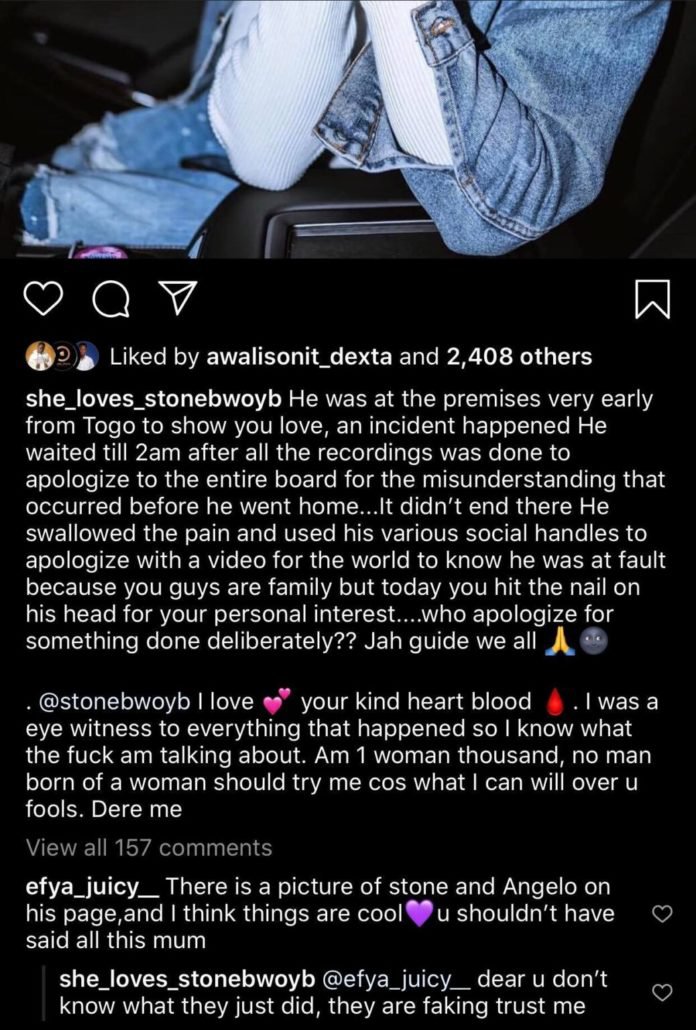The image size is (696, 1030).
Task: Like the post with the heart icon
Action: 43,300
